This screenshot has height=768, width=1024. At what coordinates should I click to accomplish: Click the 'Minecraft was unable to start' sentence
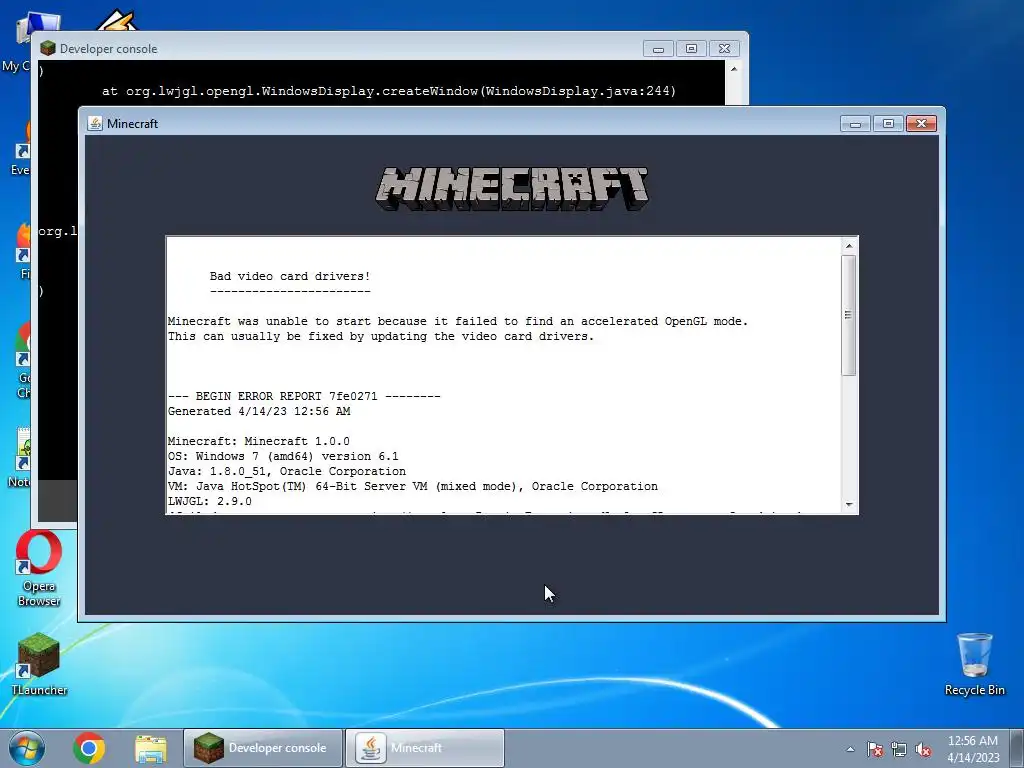tap(458, 321)
